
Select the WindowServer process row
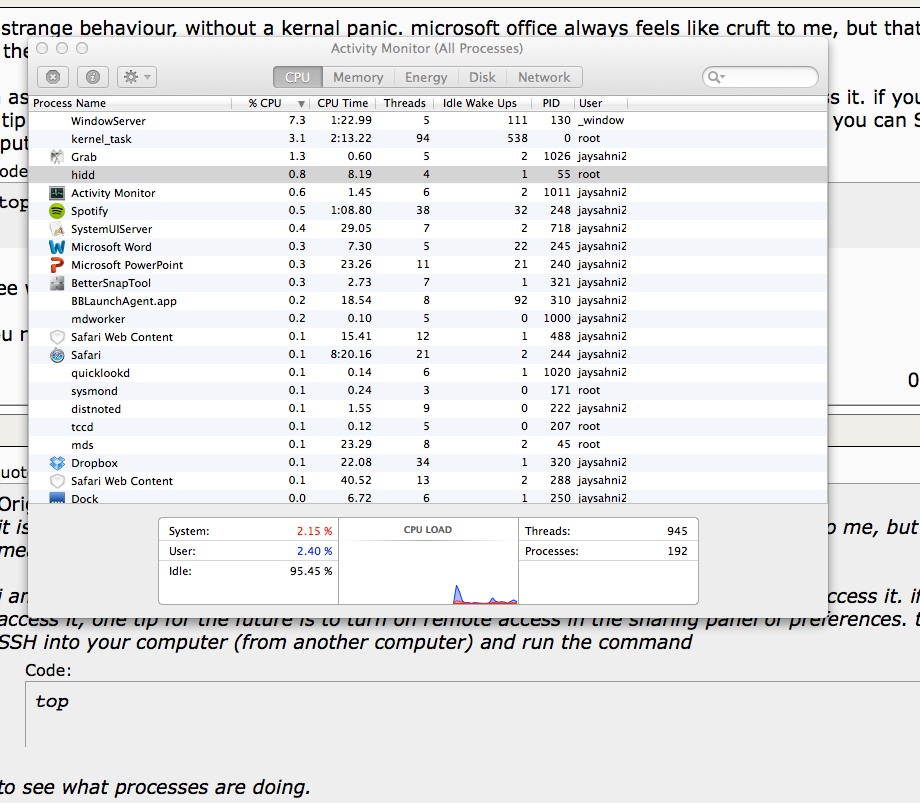click(x=428, y=121)
